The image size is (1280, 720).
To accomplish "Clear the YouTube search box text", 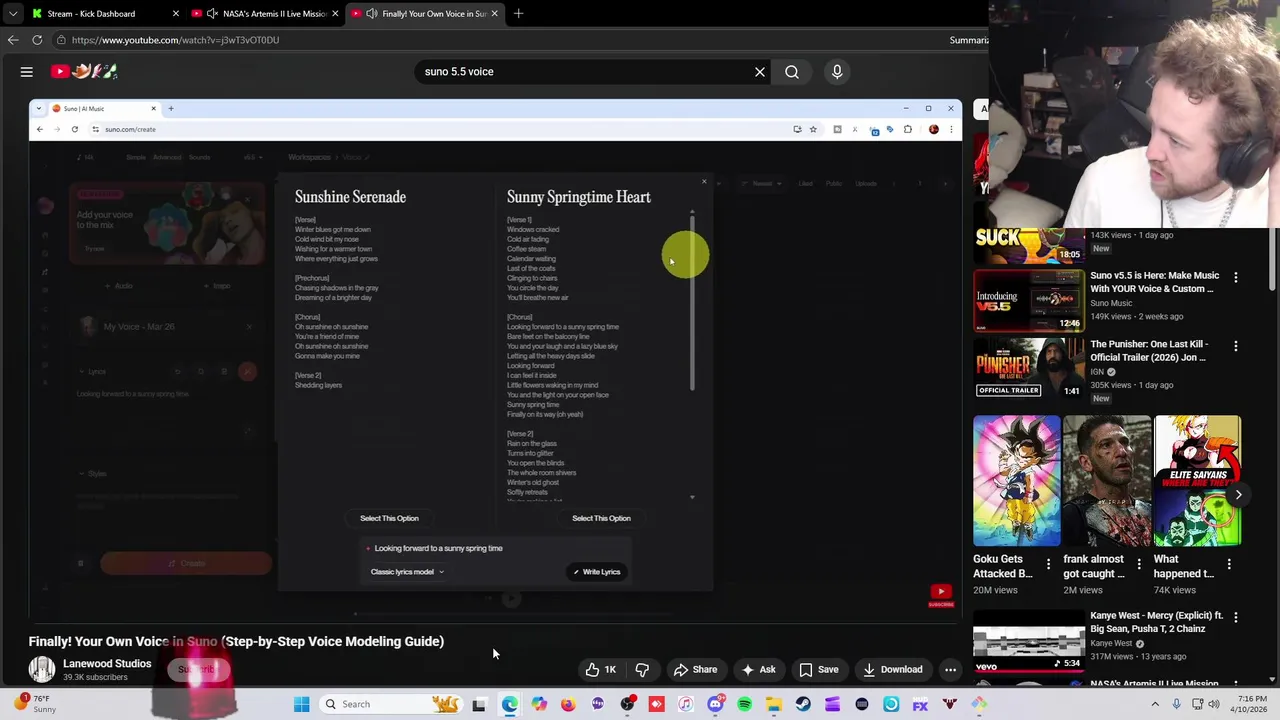I will 760,72.
